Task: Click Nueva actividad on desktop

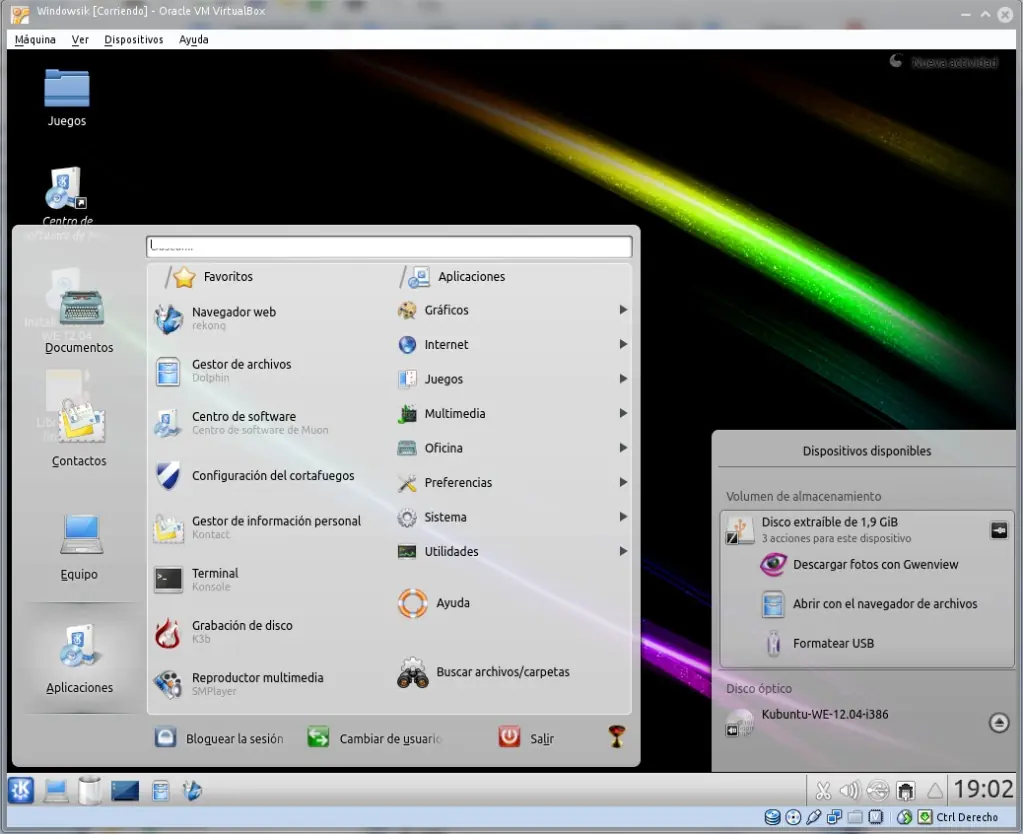Action: click(943, 62)
